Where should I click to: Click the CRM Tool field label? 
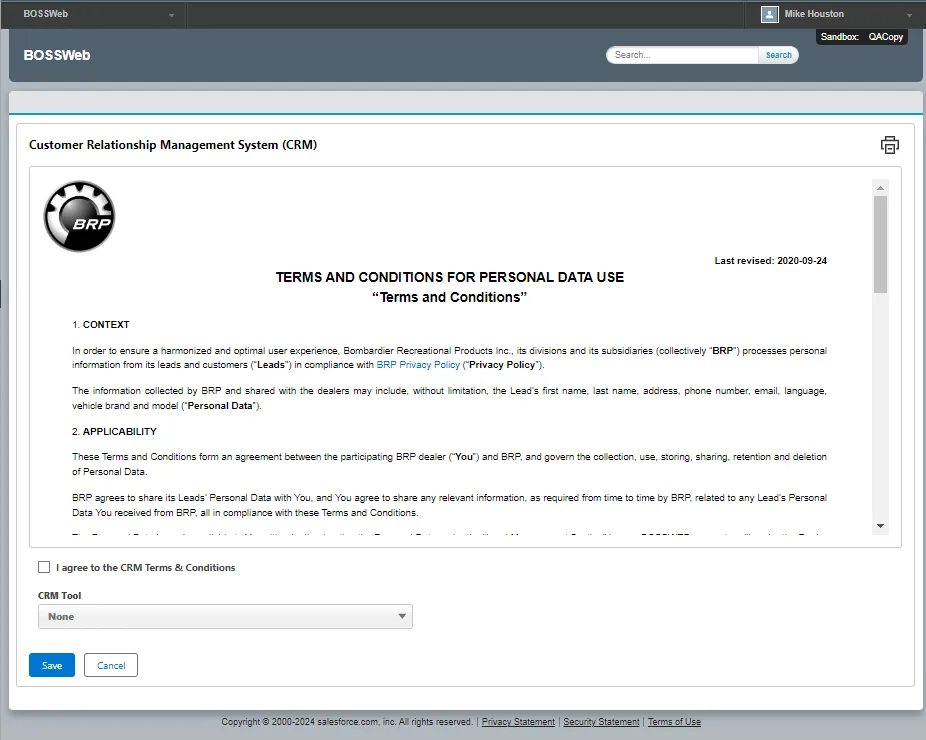(x=60, y=595)
